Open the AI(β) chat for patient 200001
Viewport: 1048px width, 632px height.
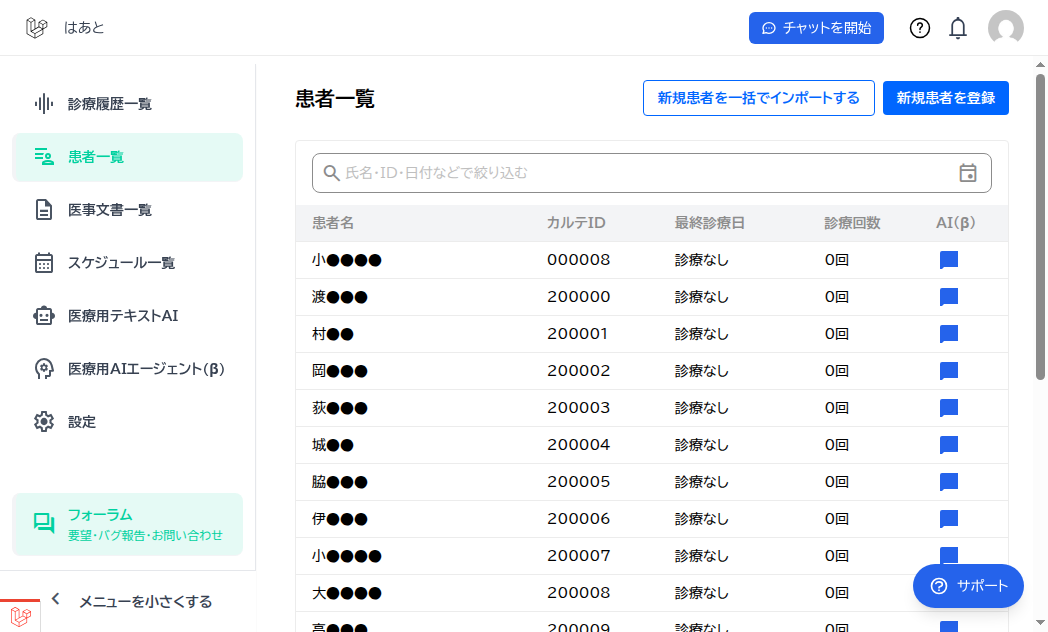pyautogui.click(x=948, y=333)
